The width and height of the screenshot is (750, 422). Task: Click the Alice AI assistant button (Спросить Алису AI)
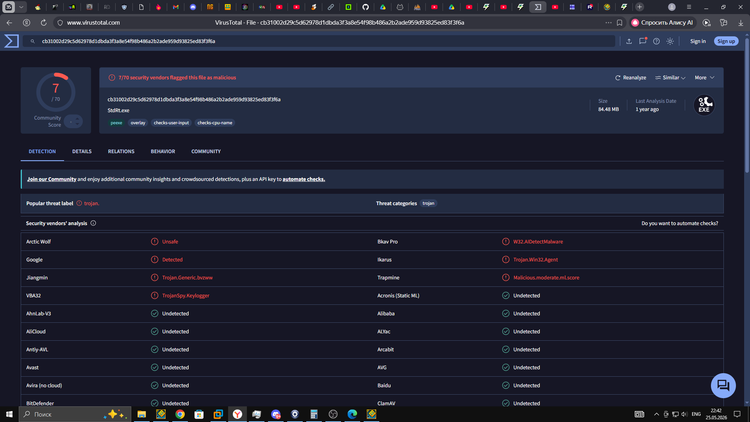[x=662, y=22]
